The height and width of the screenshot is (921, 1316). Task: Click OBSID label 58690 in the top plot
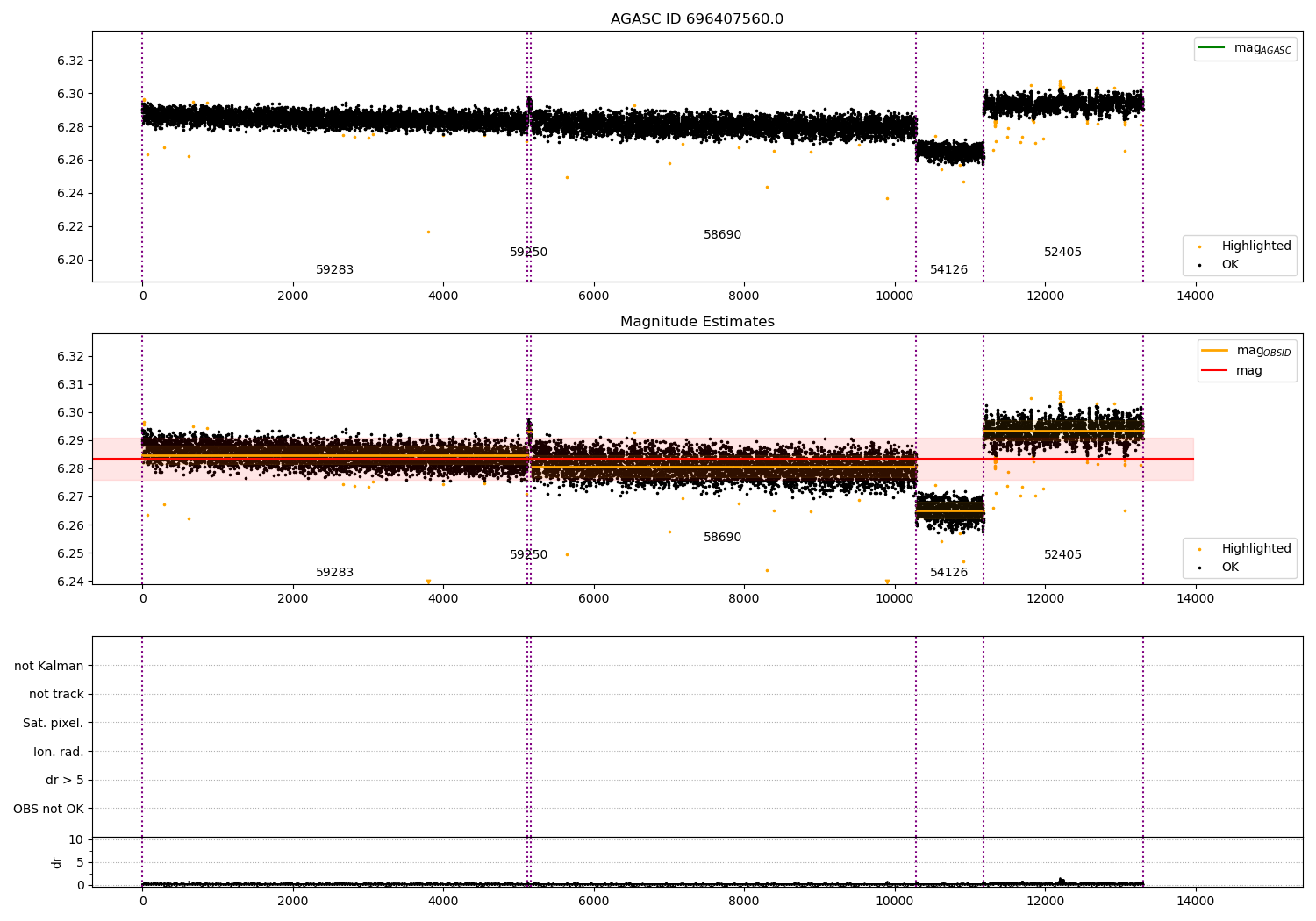pyautogui.click(x=722, y=235)
